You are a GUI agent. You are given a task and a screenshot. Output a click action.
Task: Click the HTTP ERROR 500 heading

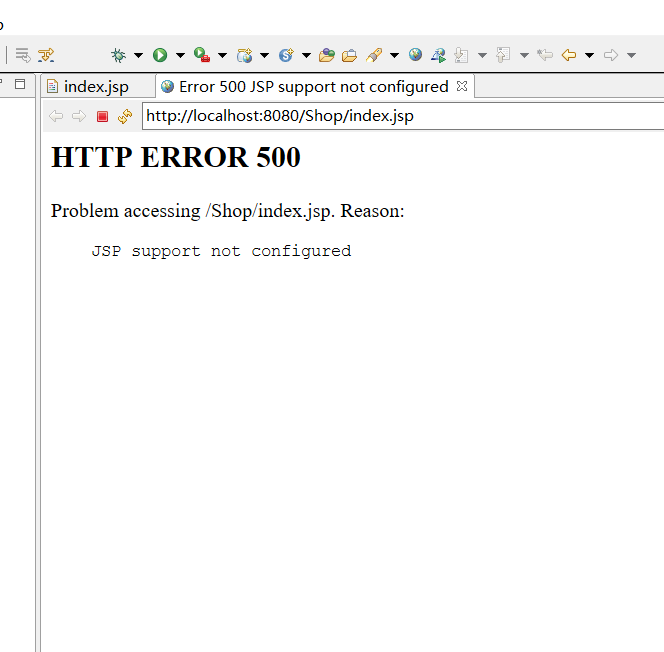pyautogui.click(x=176, y=157)
